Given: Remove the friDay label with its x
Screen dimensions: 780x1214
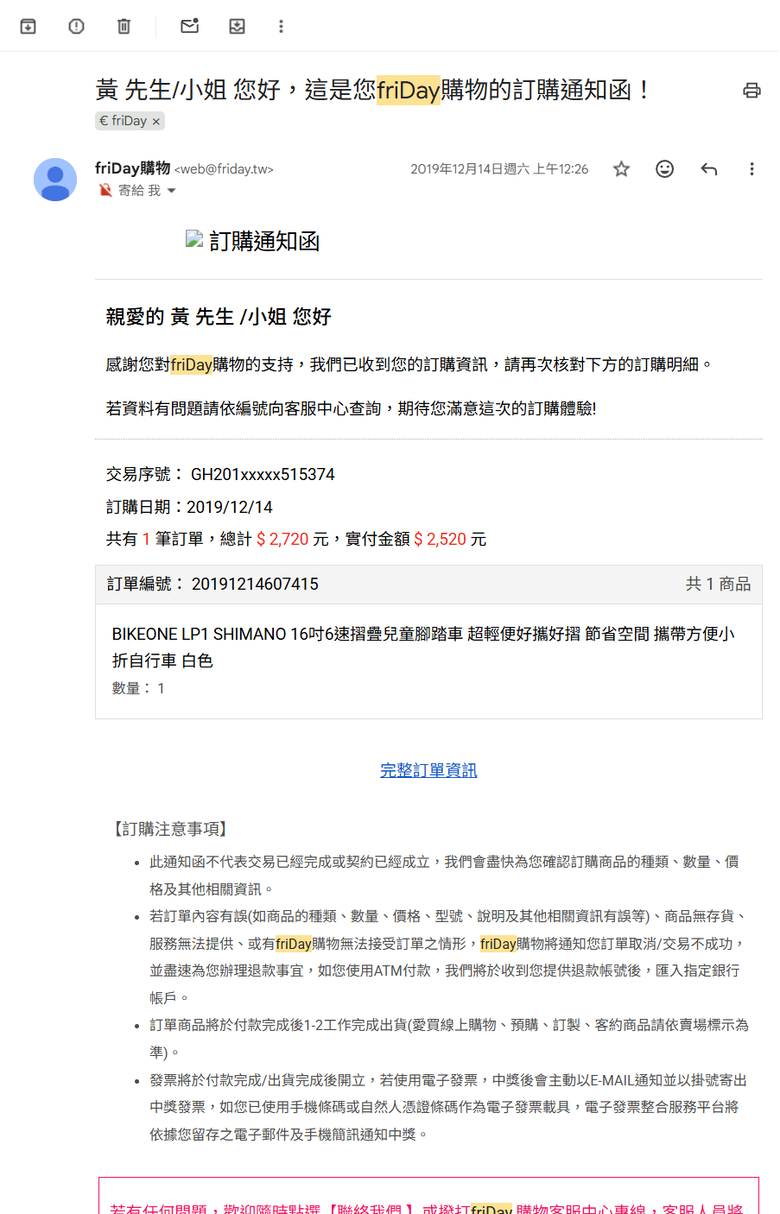Looking at the screenshot, I should 156,121.
